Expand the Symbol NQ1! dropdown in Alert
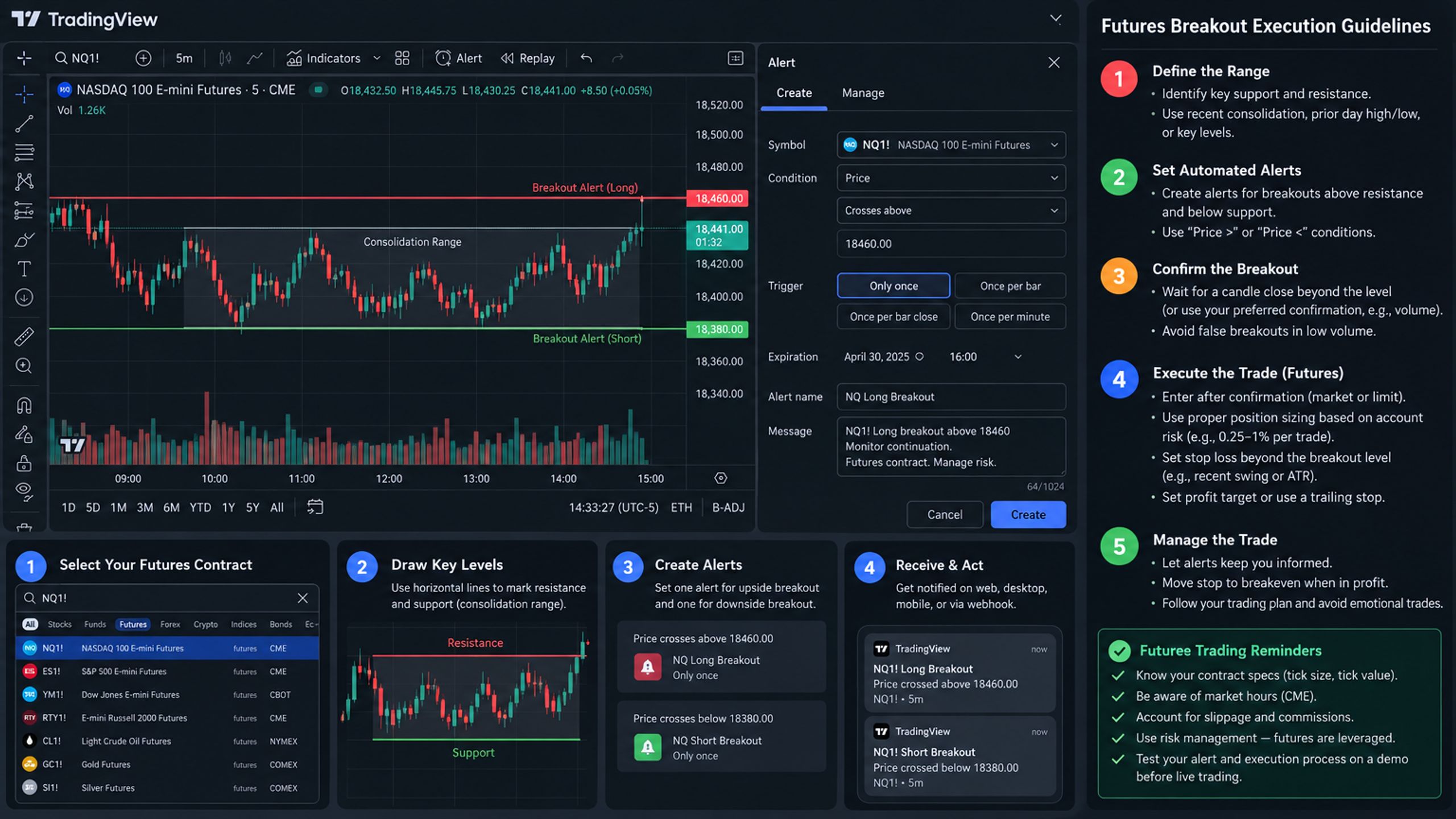 pos(951,145)
